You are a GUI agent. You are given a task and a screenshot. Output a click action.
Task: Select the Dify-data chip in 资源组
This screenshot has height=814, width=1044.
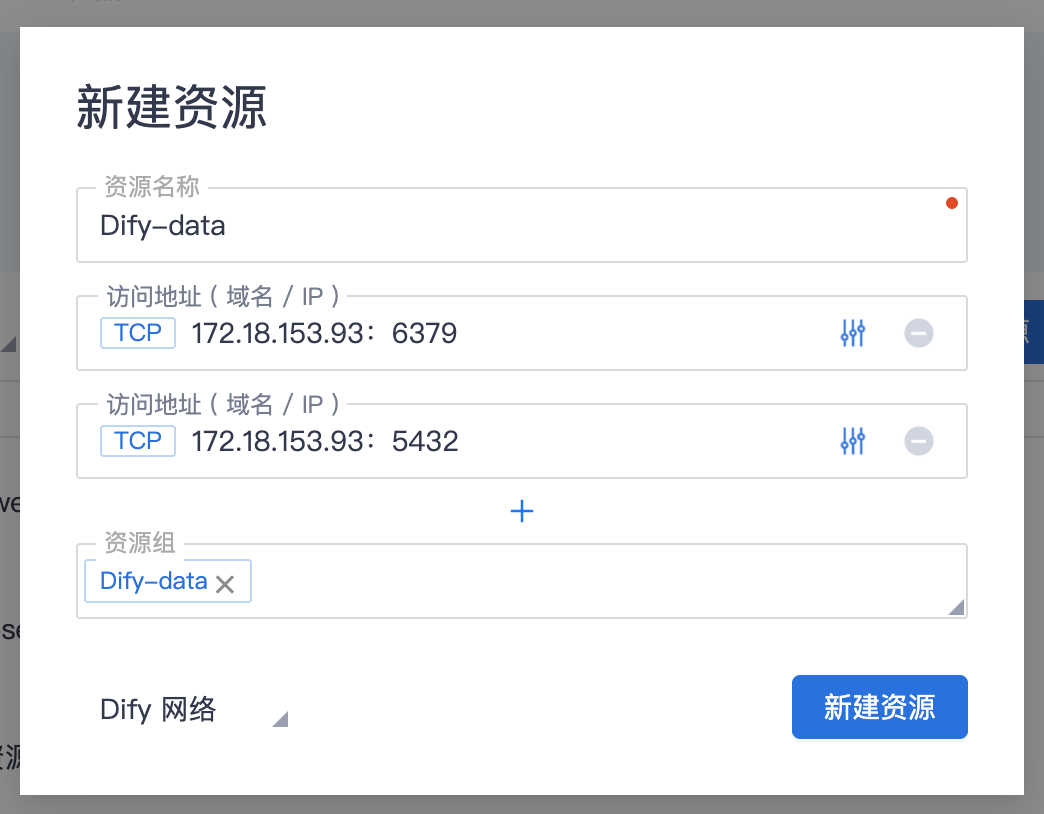point(153,582)
